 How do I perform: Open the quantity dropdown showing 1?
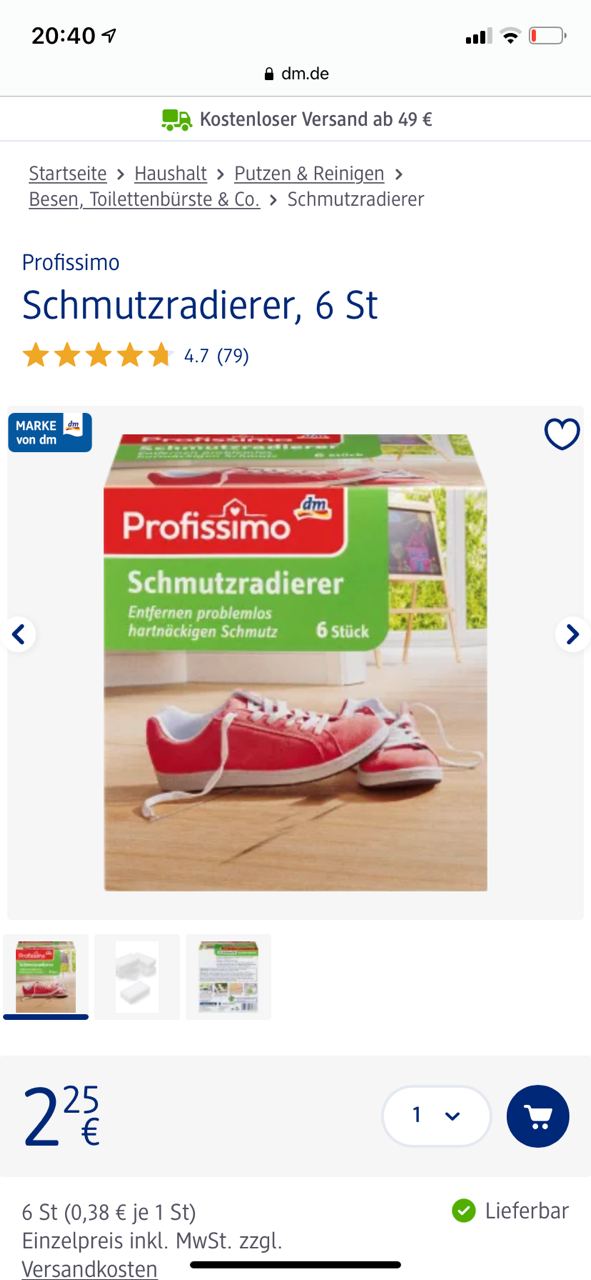436,1116
